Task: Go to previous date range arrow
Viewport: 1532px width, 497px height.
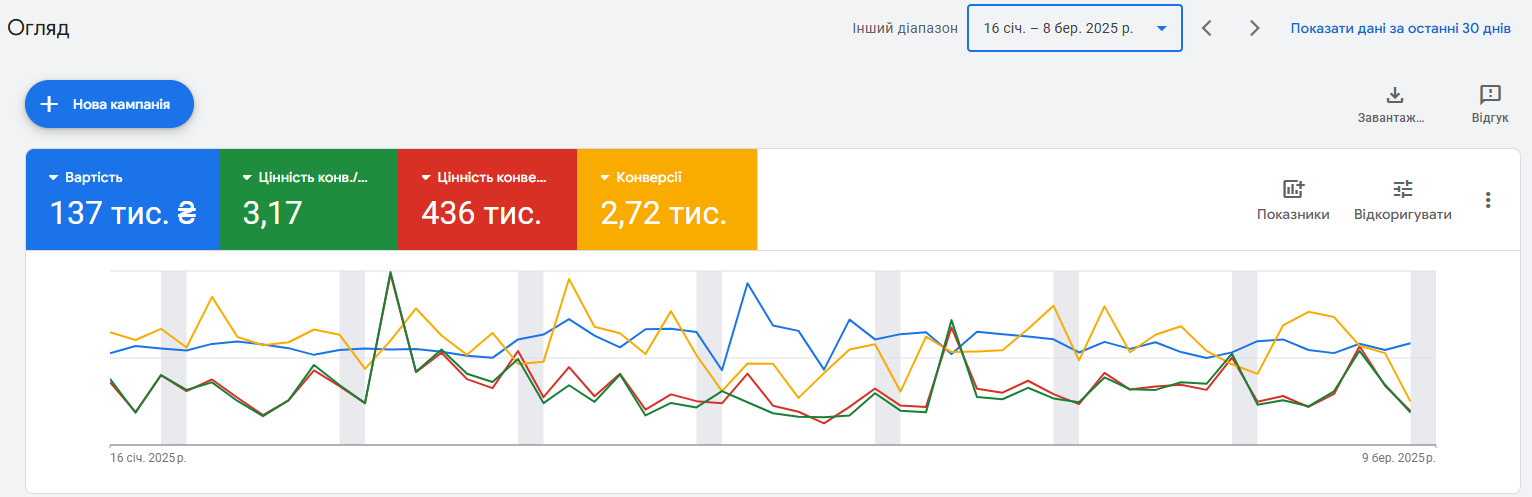Action: pyautogui.click(x=1207, y=28)
